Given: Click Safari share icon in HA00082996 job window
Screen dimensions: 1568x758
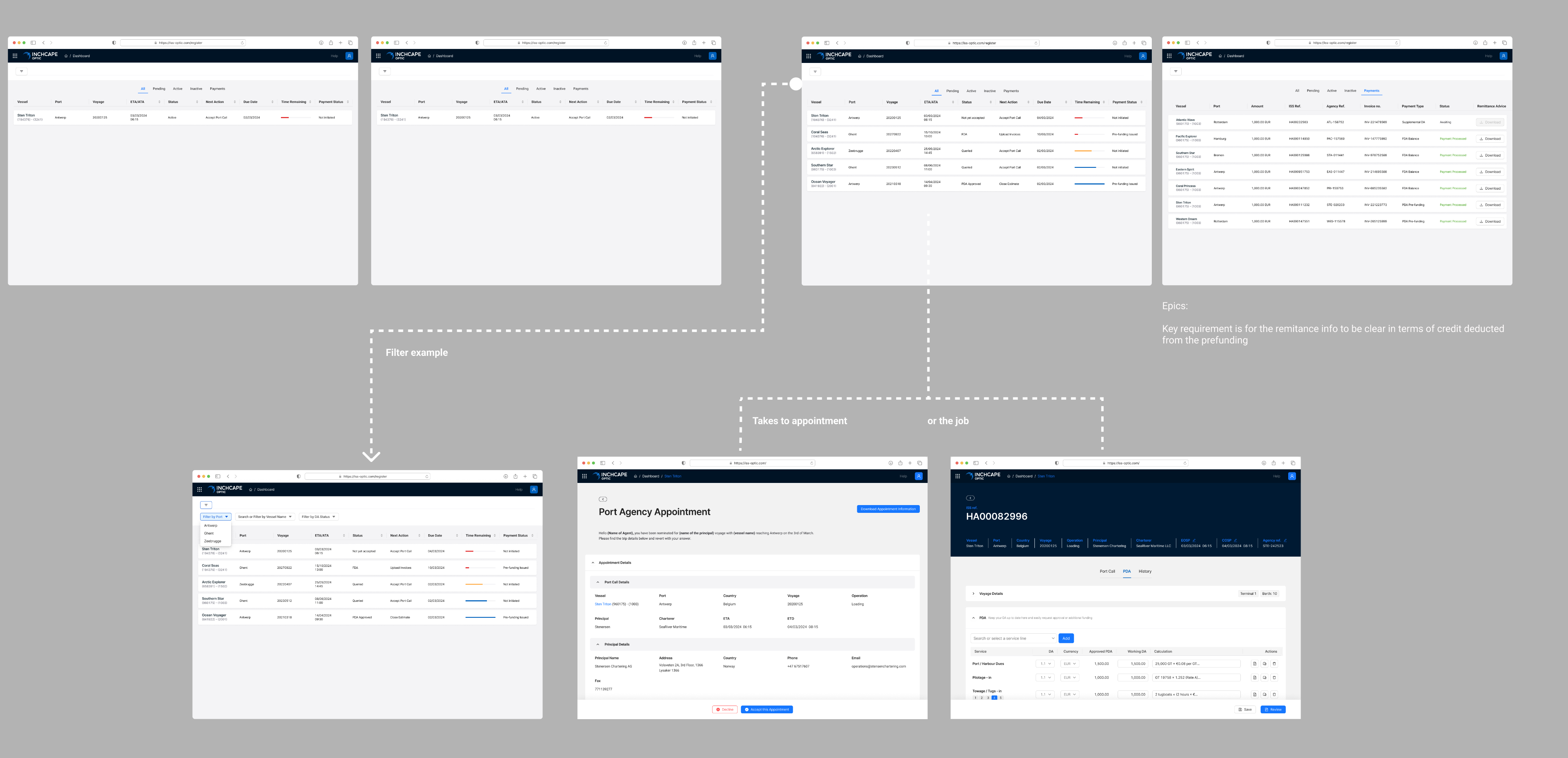Looking at the screenshot, I should [x=1273, y=463].
